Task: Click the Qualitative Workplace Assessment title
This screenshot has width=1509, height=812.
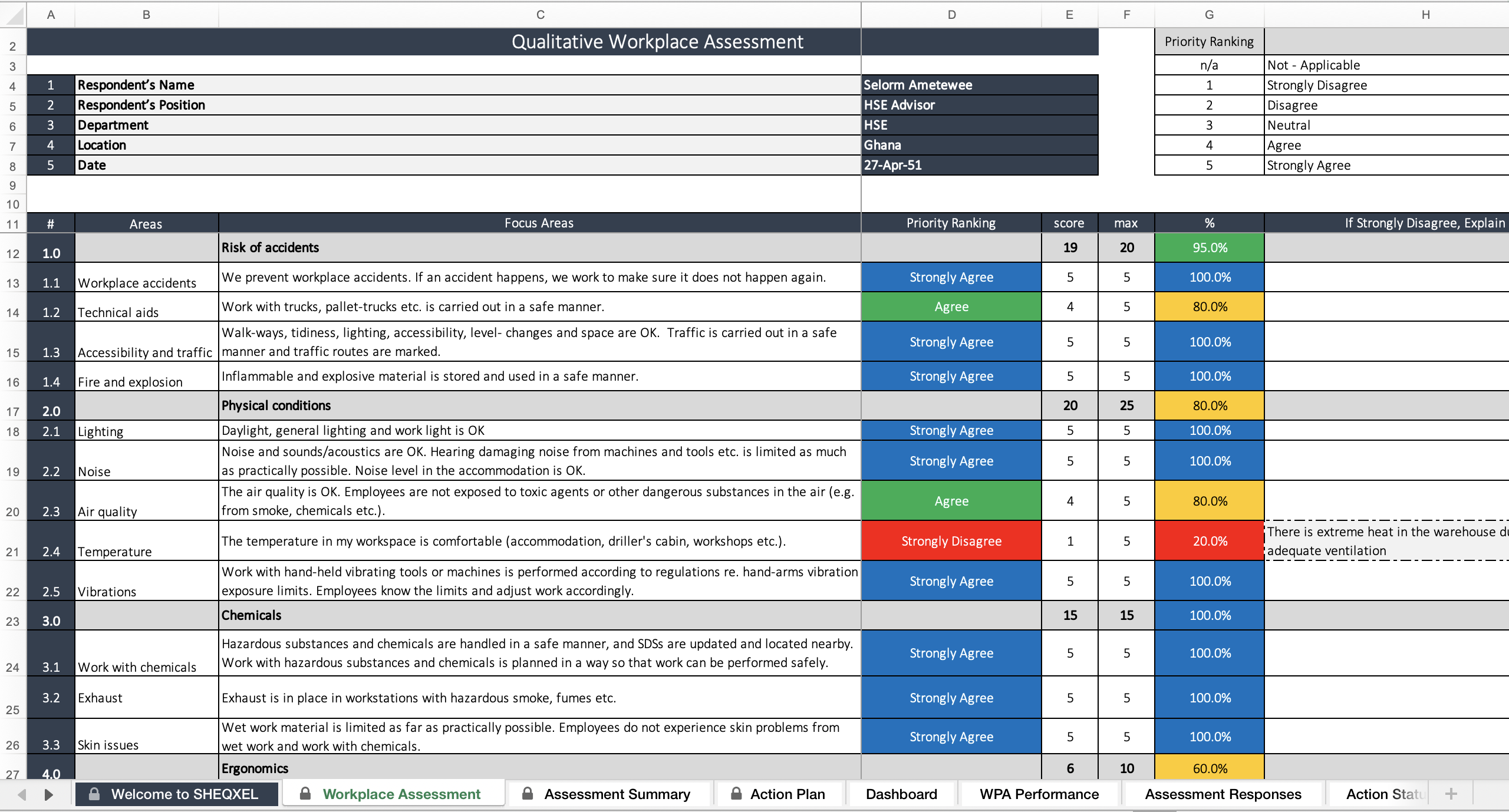Action: (657, 42)
